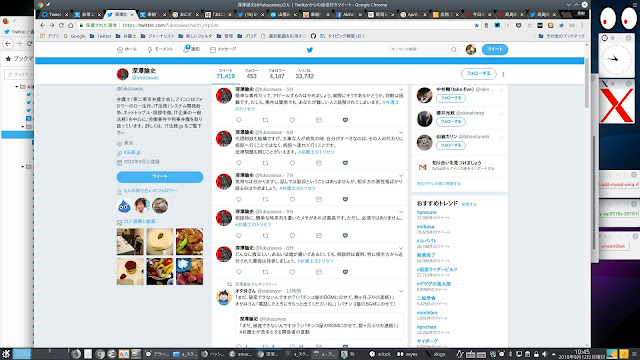Open the GitHub octocat bookmark icon

[313, 36]
